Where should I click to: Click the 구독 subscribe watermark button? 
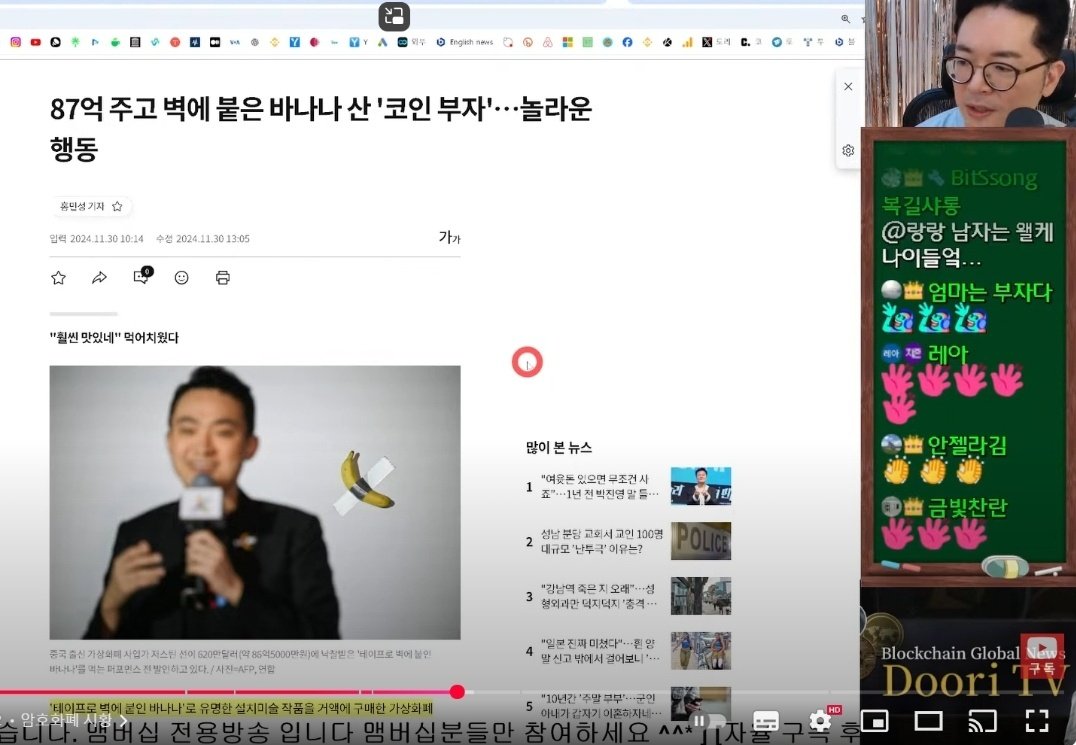point(1042,657)
